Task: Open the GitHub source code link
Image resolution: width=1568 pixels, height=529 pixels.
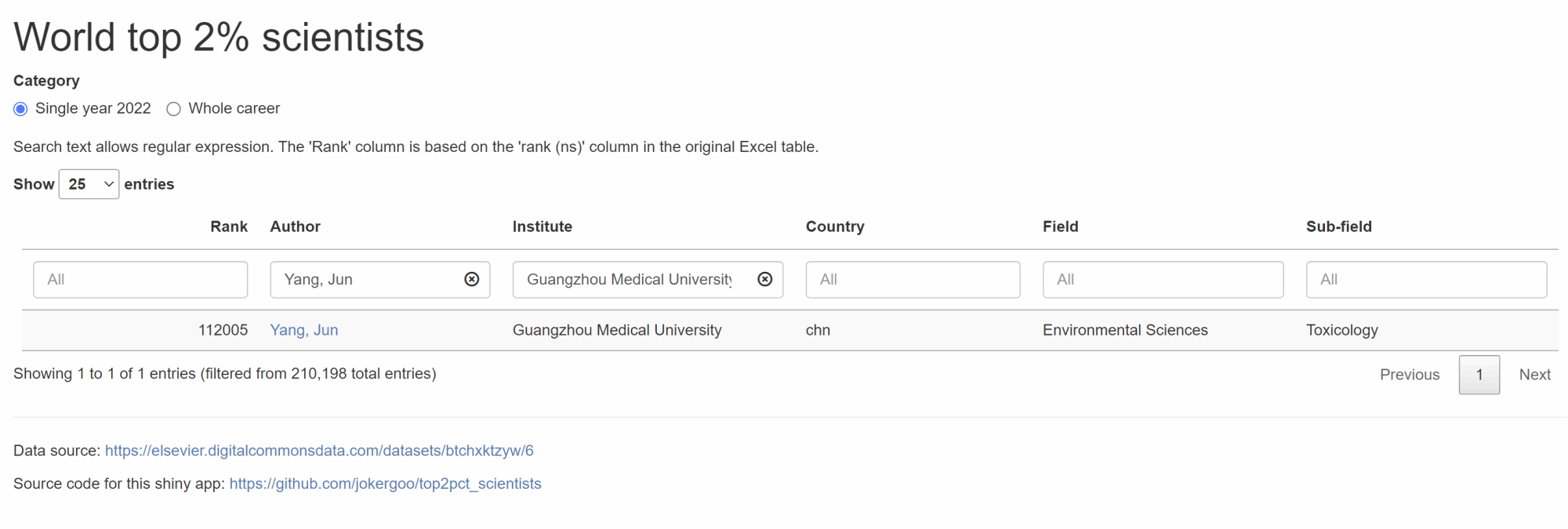Action: [x=385, y=484]
